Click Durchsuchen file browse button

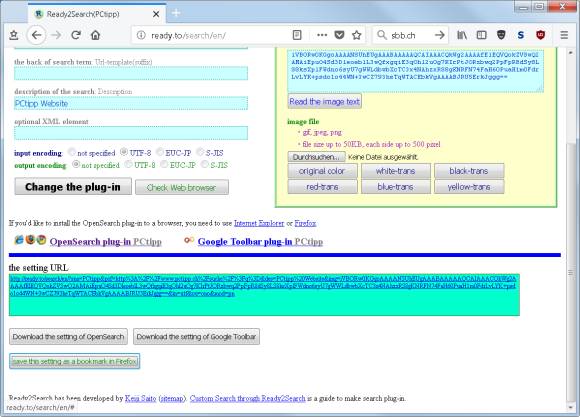[x=316, y=157]
